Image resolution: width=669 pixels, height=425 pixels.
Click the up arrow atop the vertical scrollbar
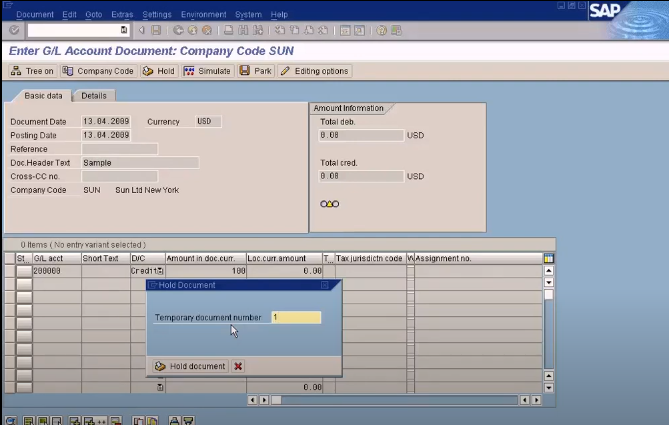point(549,271)
